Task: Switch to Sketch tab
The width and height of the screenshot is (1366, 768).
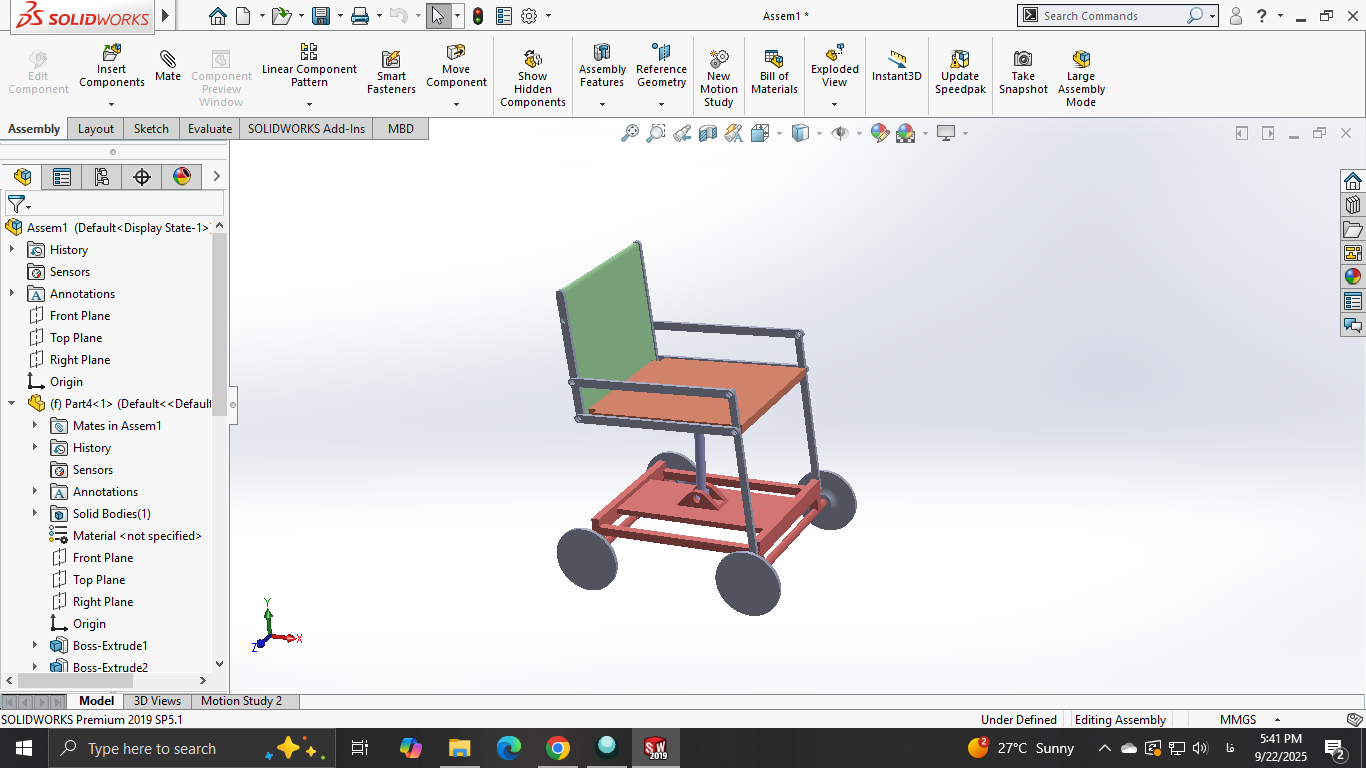Action: (151, 128)
